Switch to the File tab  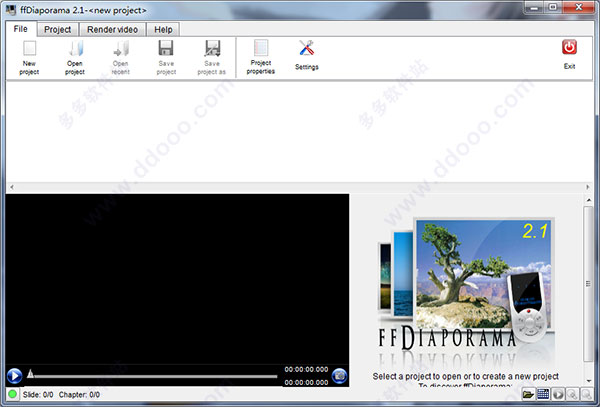pyautogui.click(x=20, y=29)
